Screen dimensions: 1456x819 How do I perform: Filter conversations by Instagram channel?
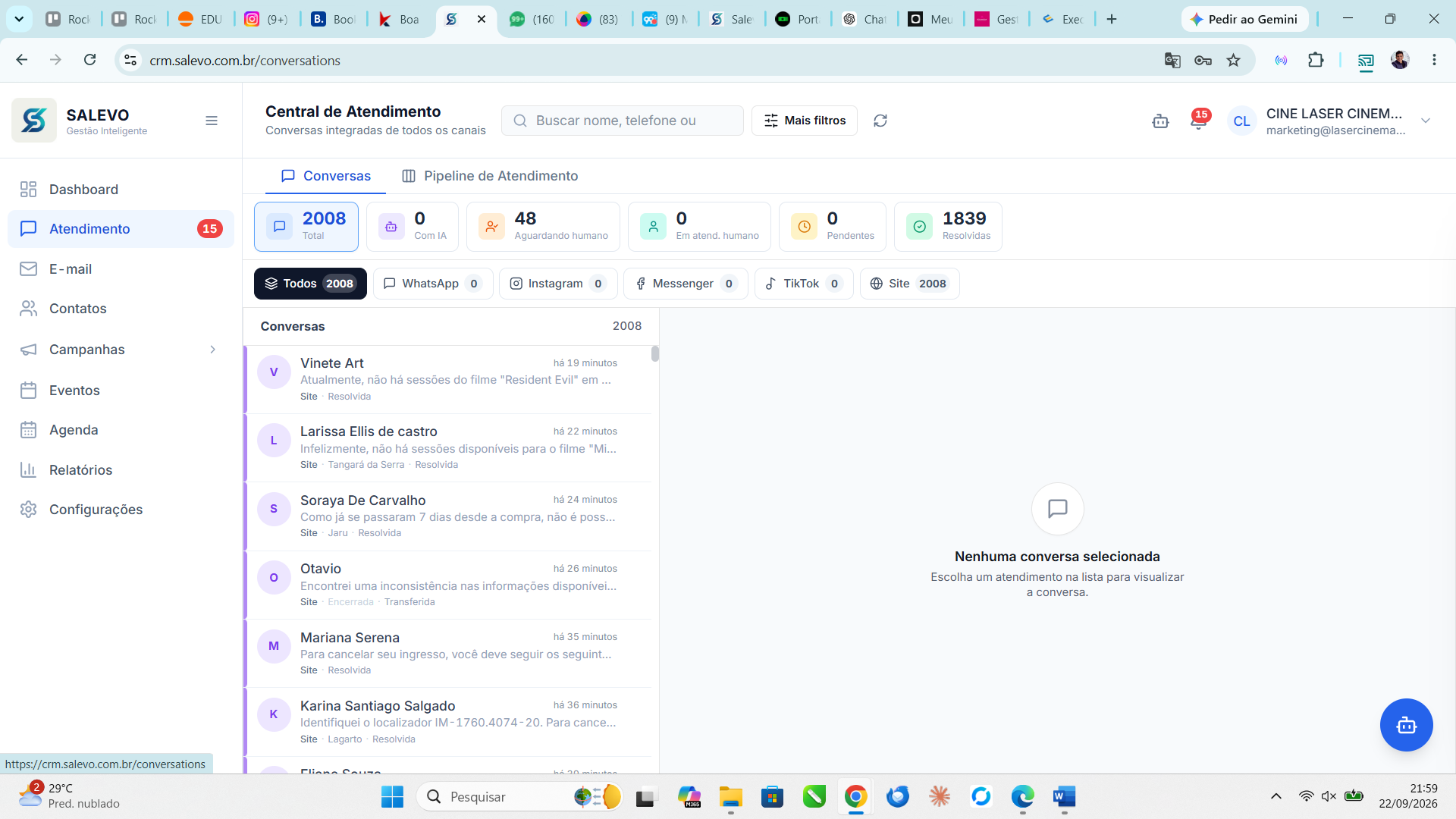558,284
